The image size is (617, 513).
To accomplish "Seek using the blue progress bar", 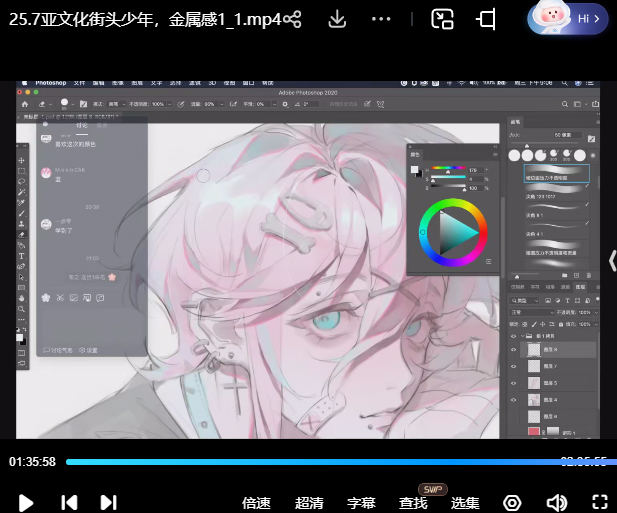I will (300, 462).
